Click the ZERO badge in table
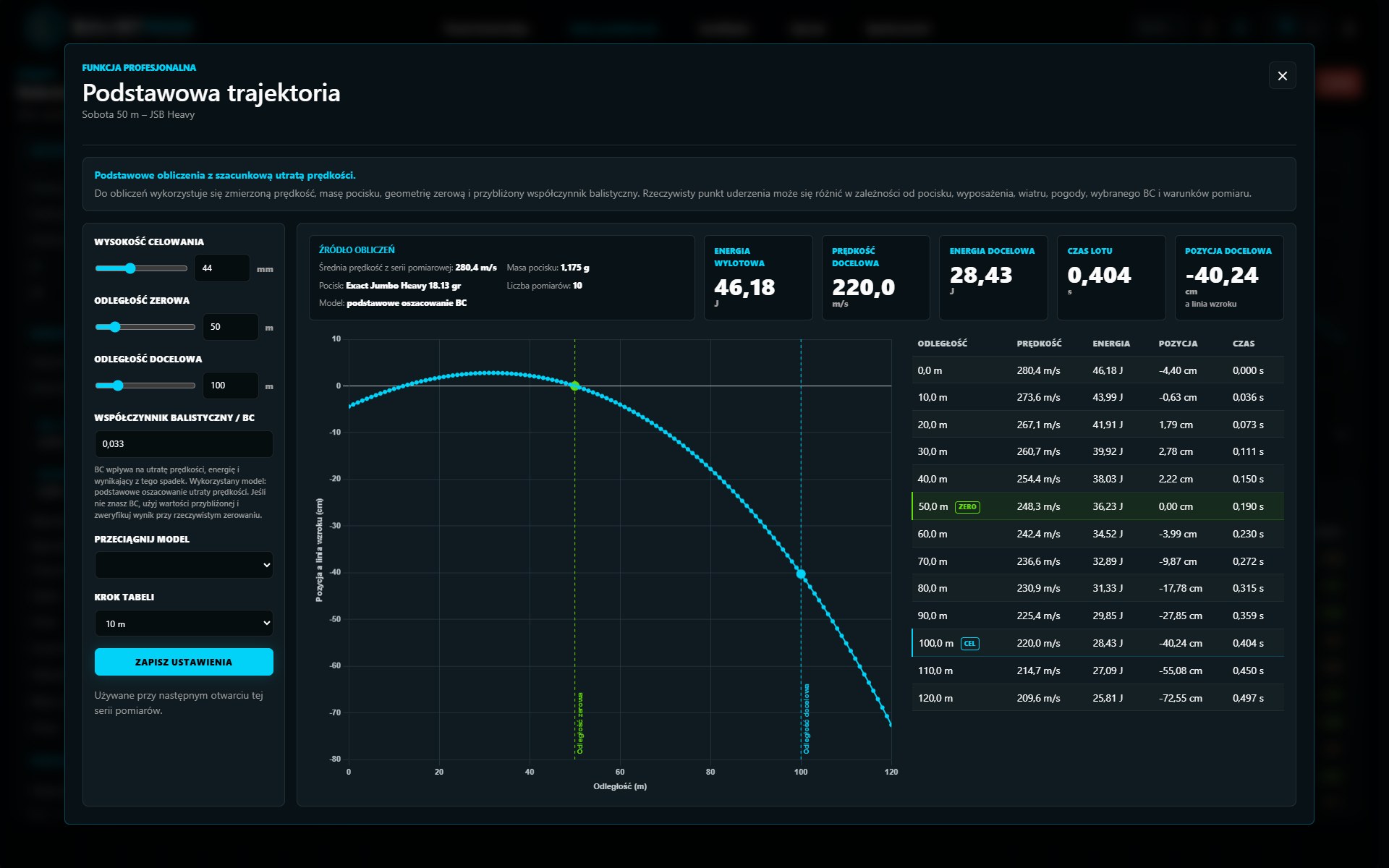Image resolution: width=1389 pixels, height=868 pixels. 967,507
